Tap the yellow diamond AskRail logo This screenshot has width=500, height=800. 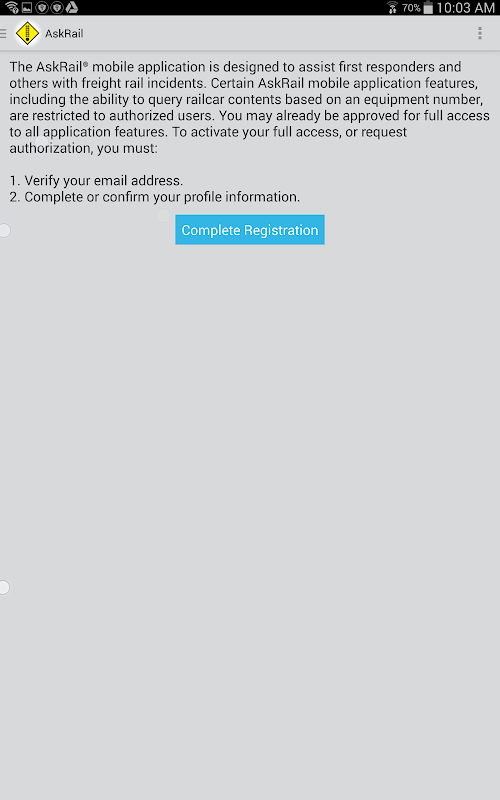click(x=27, y=34)
